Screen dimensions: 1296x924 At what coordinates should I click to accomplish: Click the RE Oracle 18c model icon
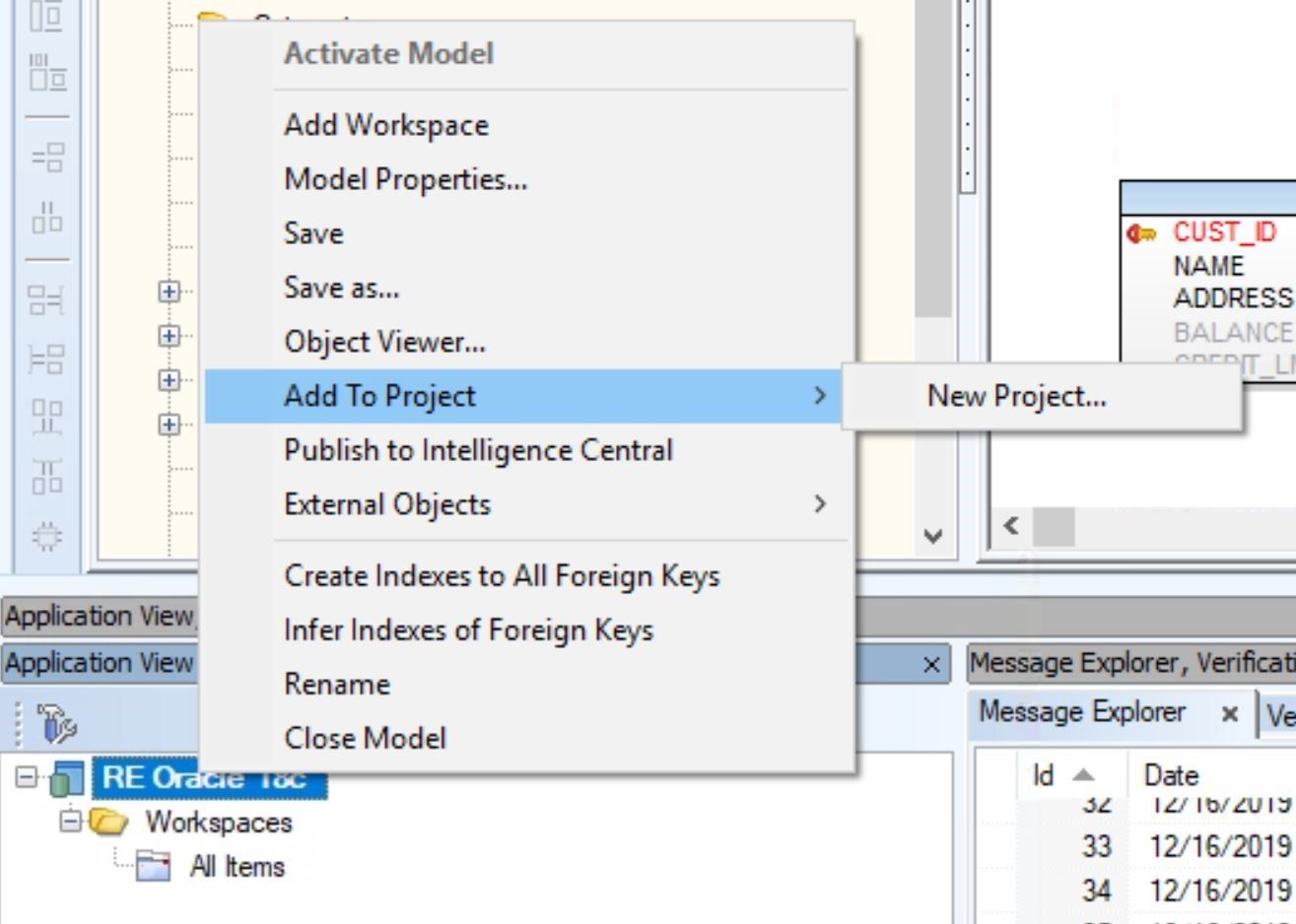click(65, 778)
